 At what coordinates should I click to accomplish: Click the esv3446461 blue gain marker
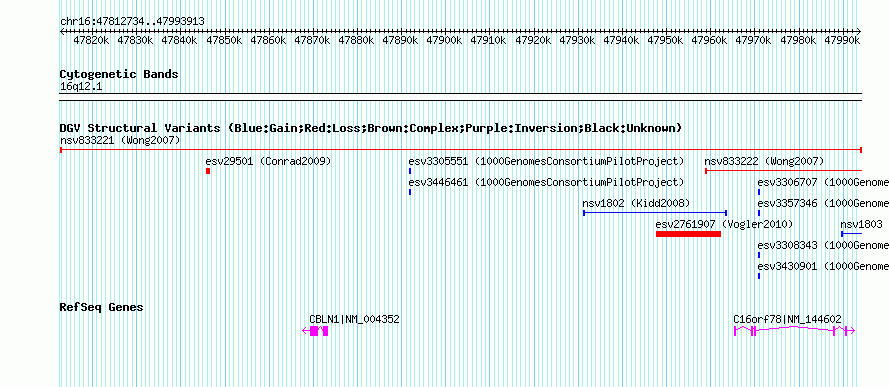pyautogui.click(x=410, y=192)
